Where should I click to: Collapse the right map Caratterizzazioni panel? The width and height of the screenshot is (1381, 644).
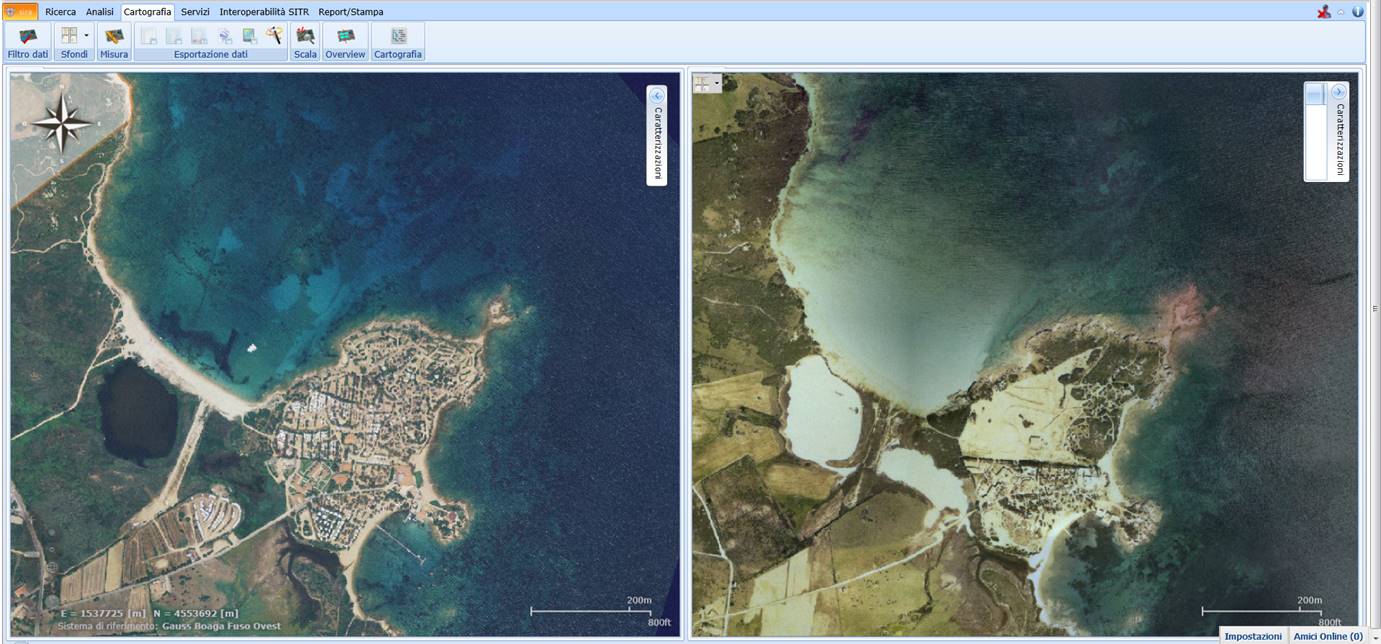point(1339,92)
